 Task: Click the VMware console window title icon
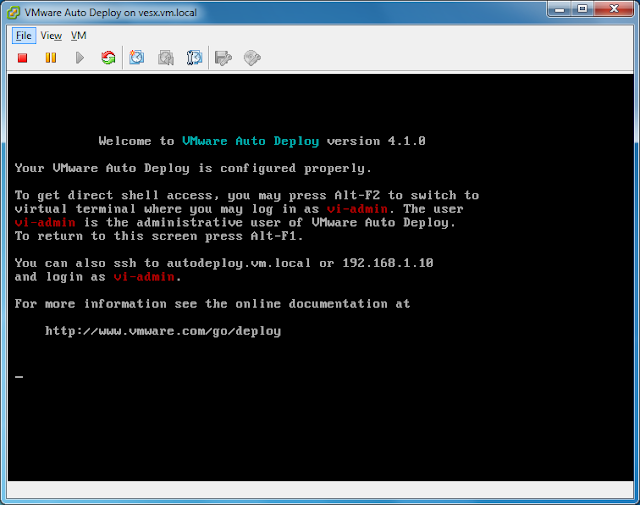13,13
